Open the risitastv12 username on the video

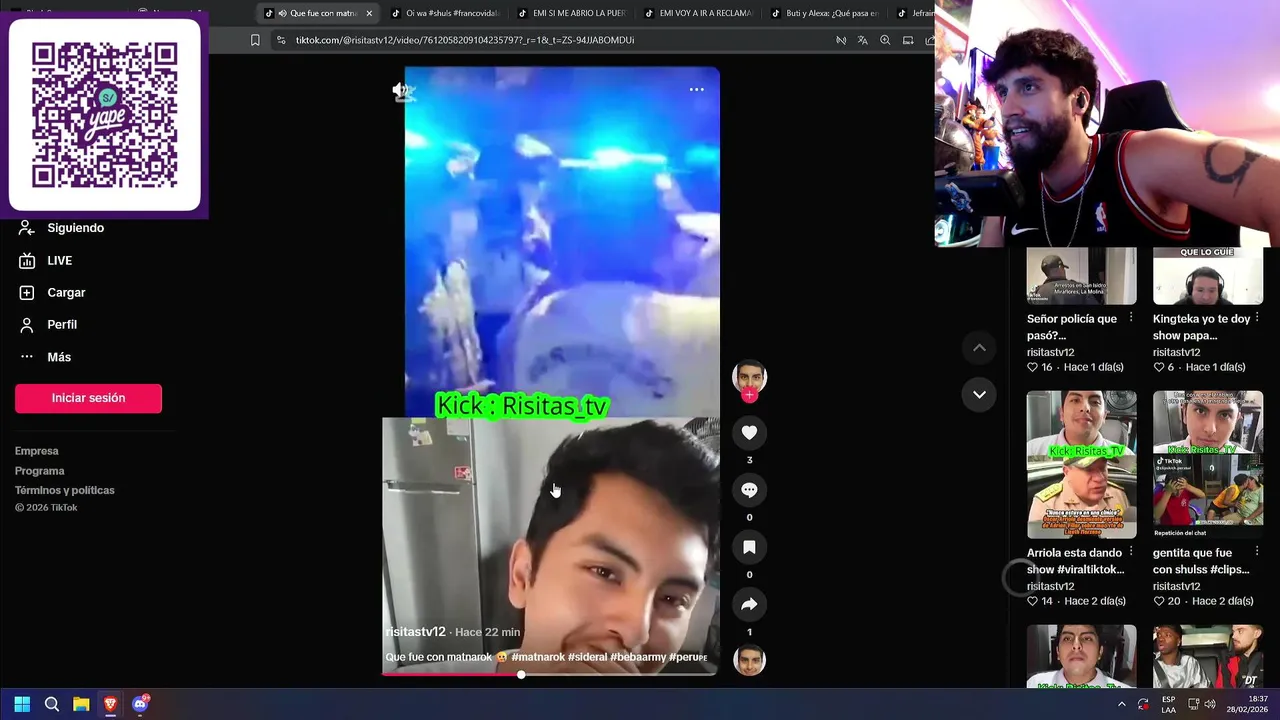(x=416, y=632)
